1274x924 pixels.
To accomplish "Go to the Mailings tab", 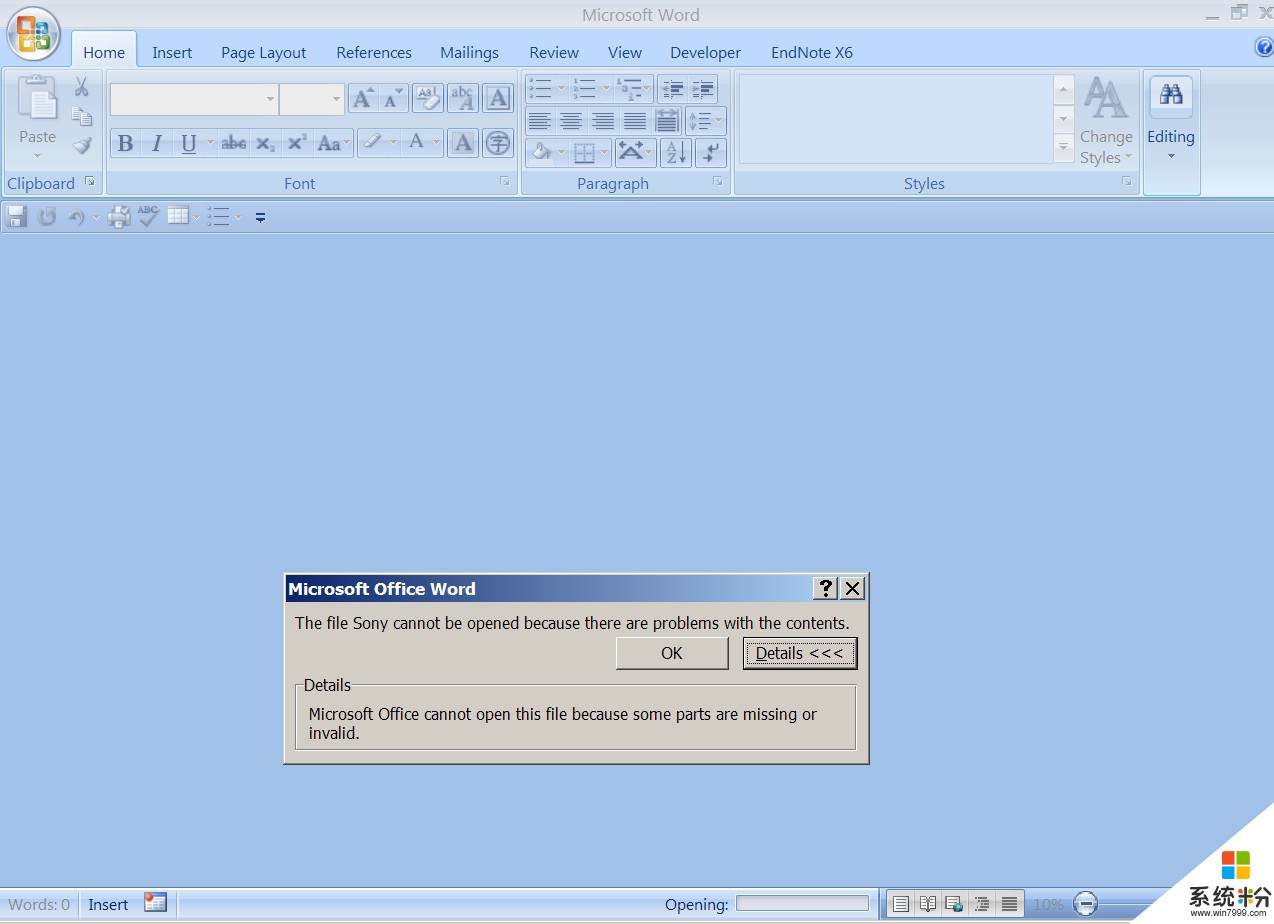I will point(469,52).
